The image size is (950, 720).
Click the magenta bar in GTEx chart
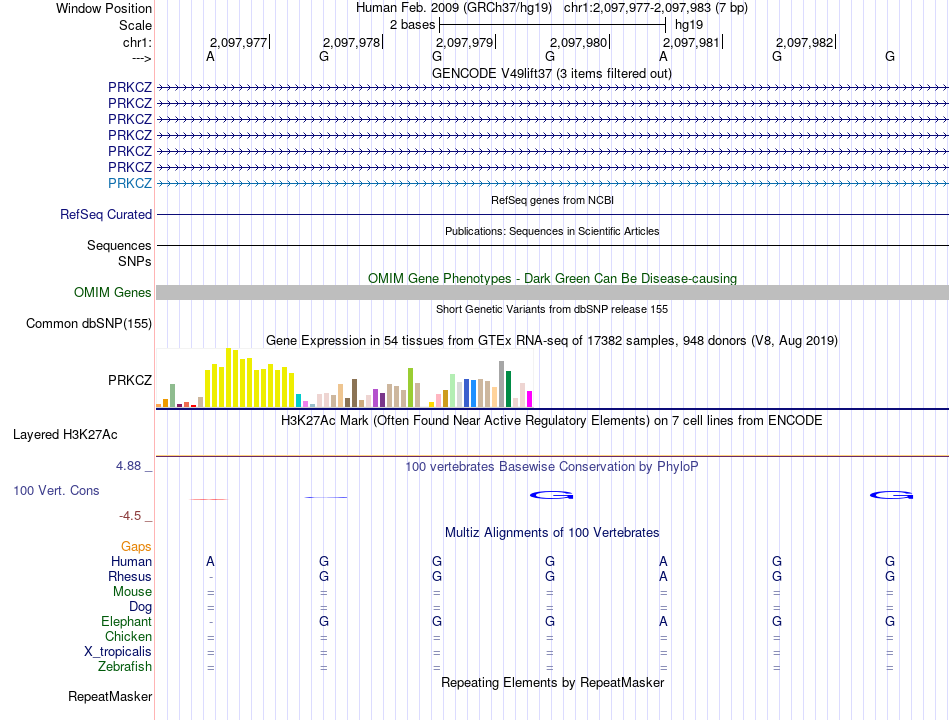tap(530, 399)
